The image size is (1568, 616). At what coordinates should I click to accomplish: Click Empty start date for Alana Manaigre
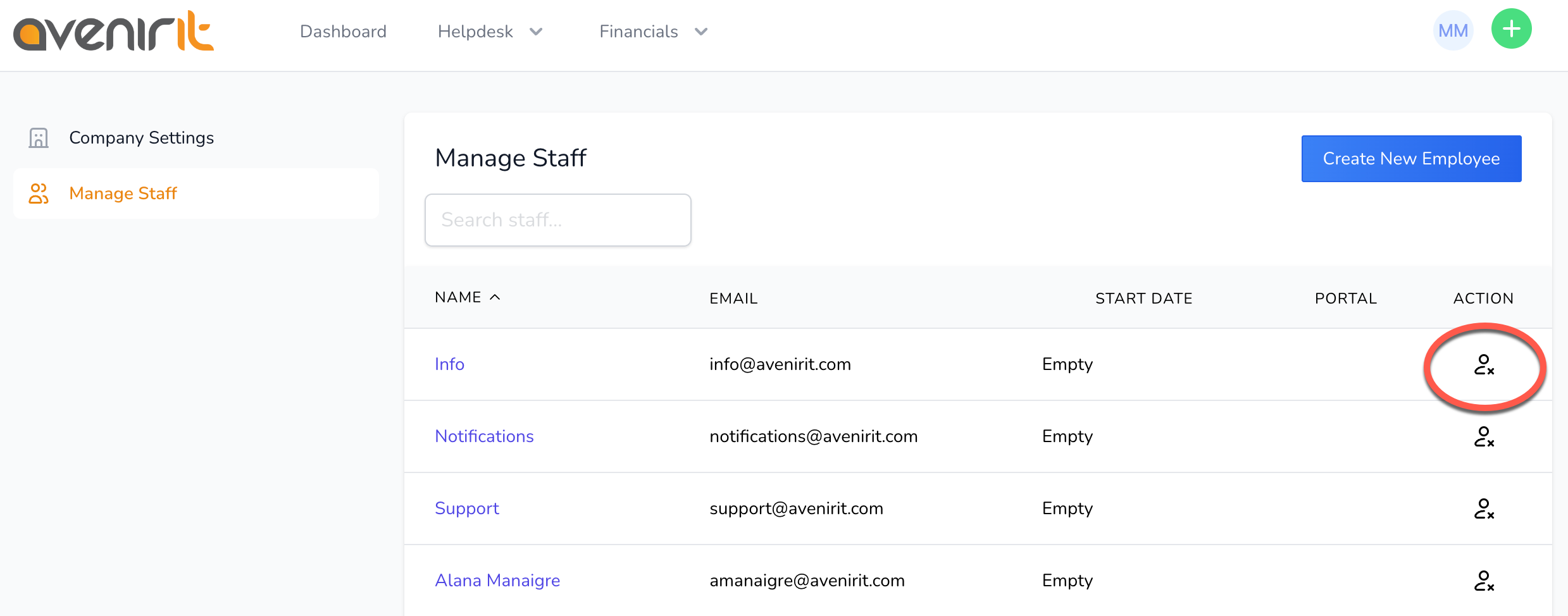1067,581
